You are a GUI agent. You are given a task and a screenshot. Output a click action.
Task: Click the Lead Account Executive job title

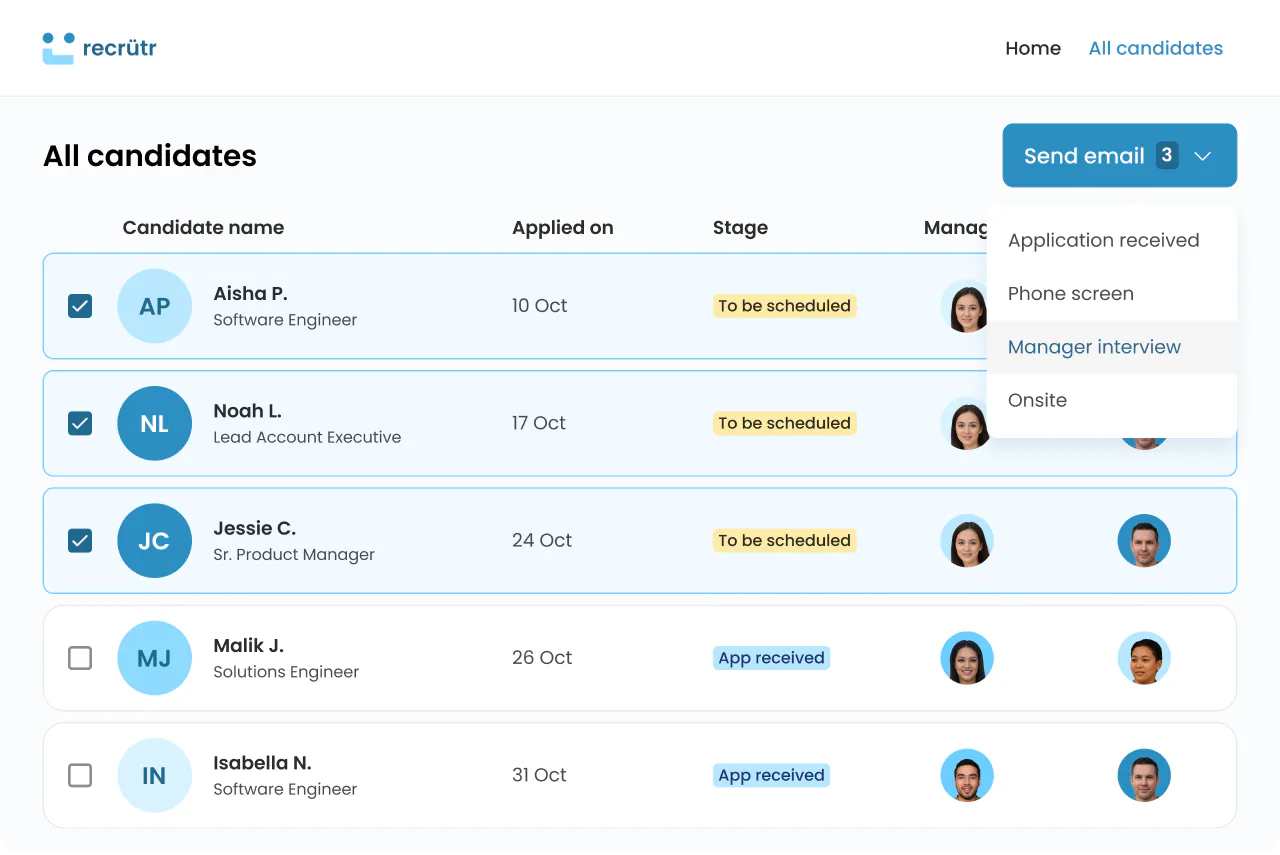pos(307,438)
